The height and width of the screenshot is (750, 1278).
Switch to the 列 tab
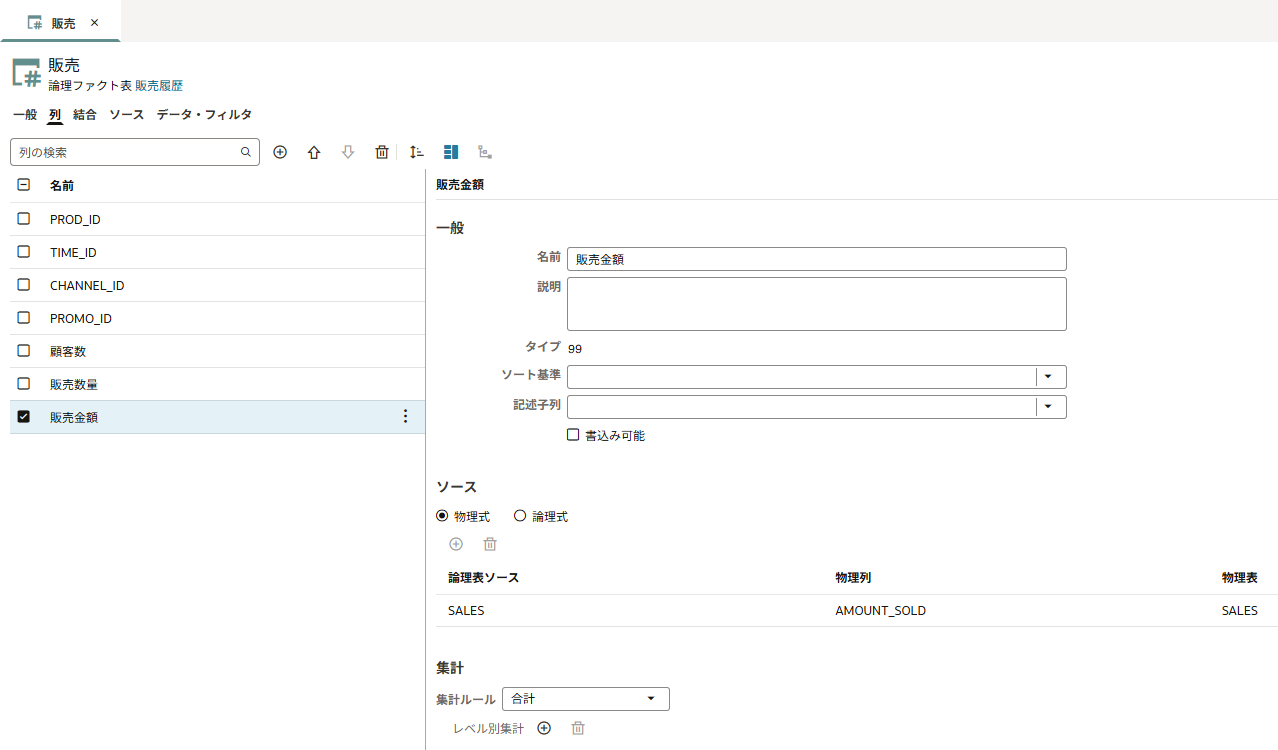click(x=55, y=115)
